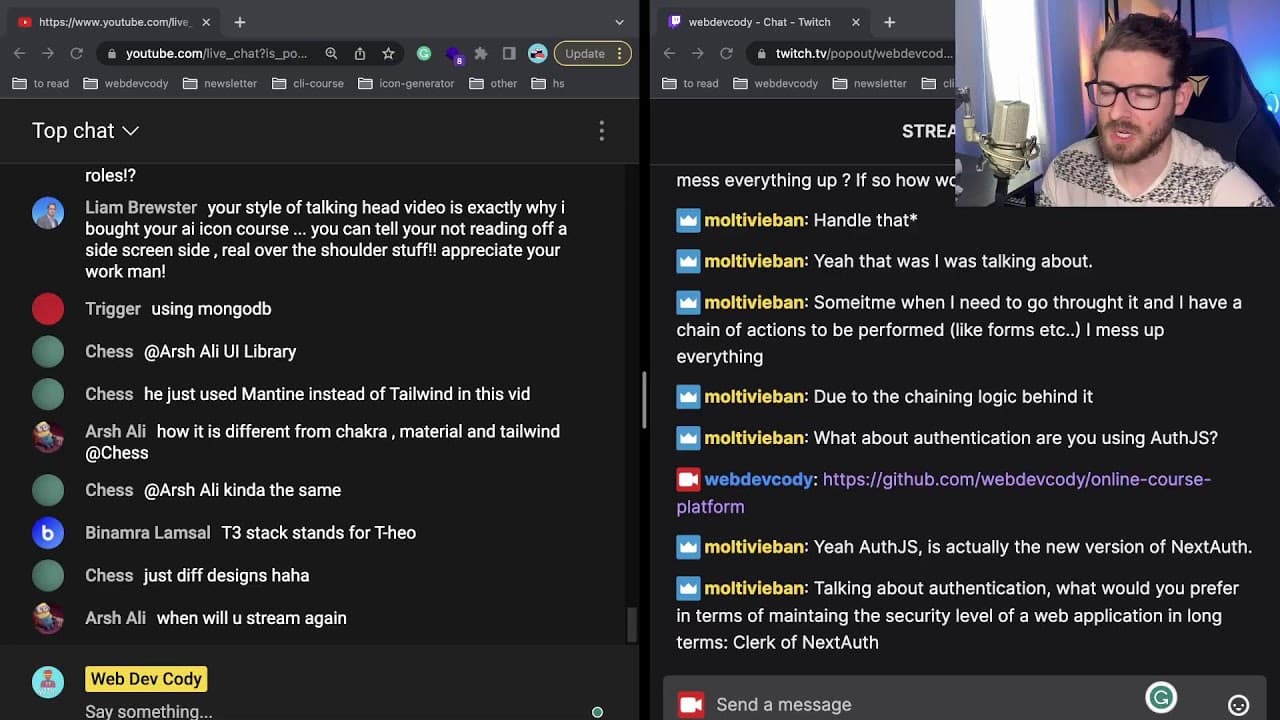Switch to the webdevcody Twitch chat tab
The height and width of the screenshot is (720, 1280).
click(760, 22)
